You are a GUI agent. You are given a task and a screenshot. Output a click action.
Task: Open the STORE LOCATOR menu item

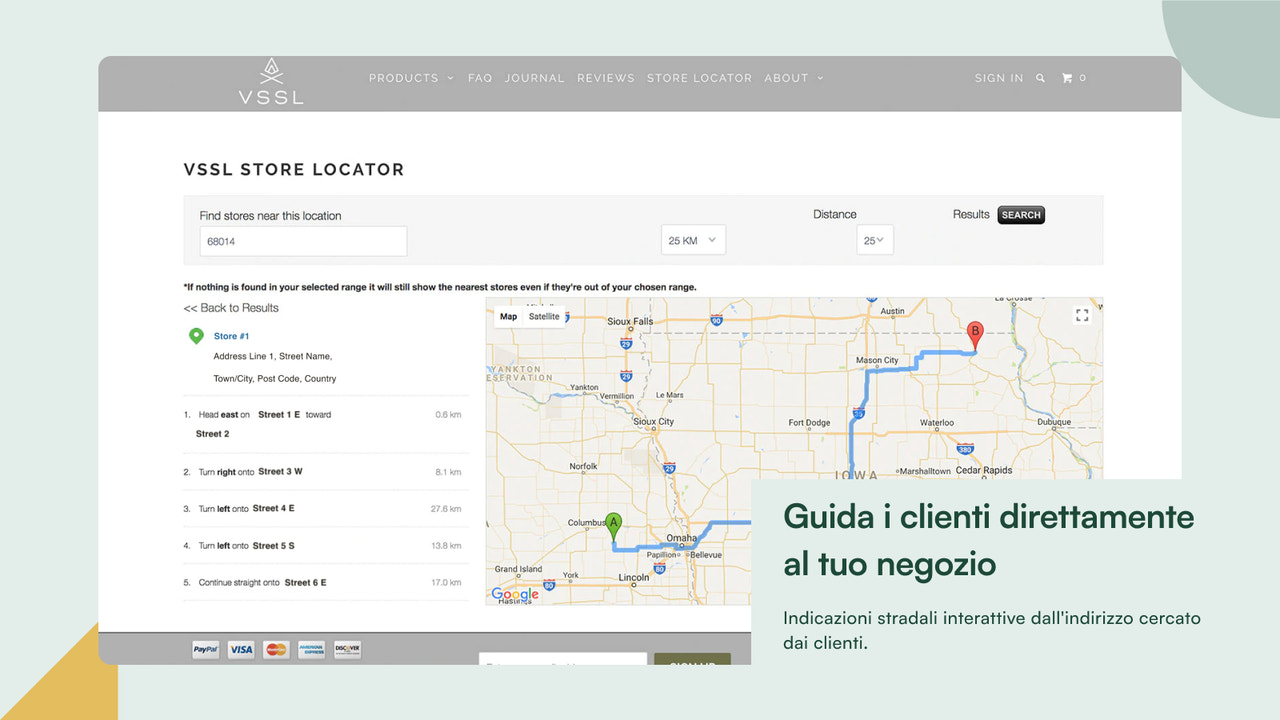[699, 78]
